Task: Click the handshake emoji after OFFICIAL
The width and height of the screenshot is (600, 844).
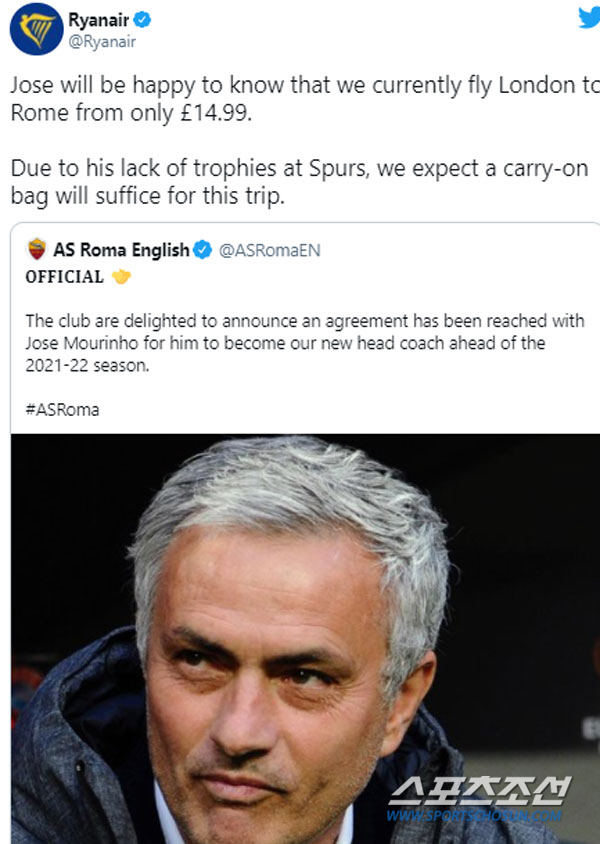Action: pyautogui.click(x=121, y=277)
